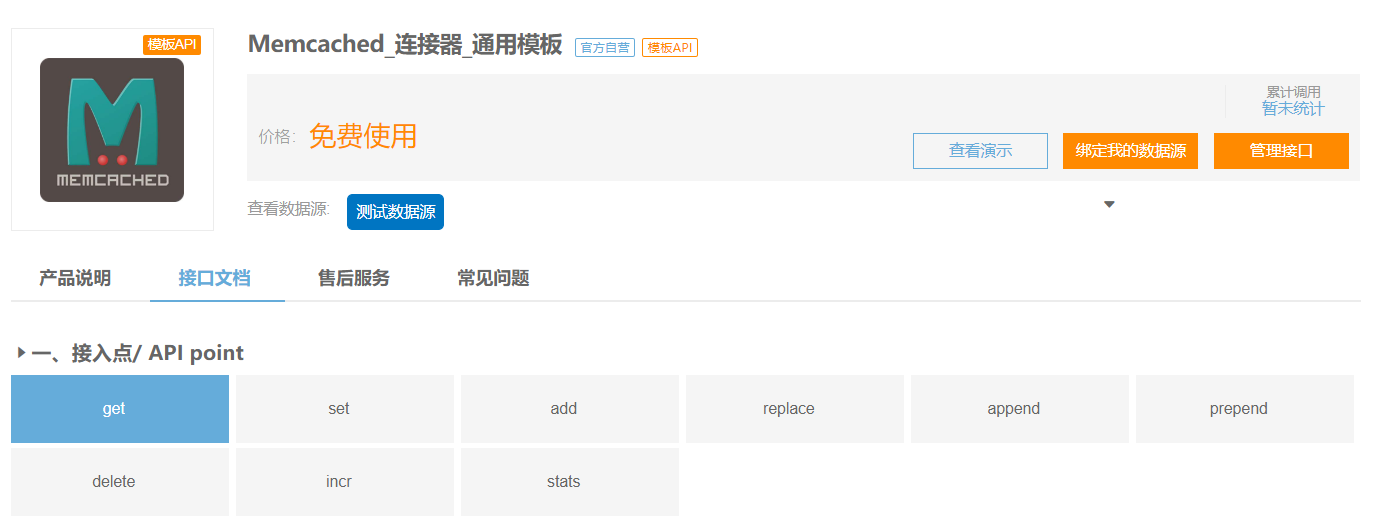Select 测试数据源 data source button
This screenshot has width=1377, height=527.
[395, 212]
